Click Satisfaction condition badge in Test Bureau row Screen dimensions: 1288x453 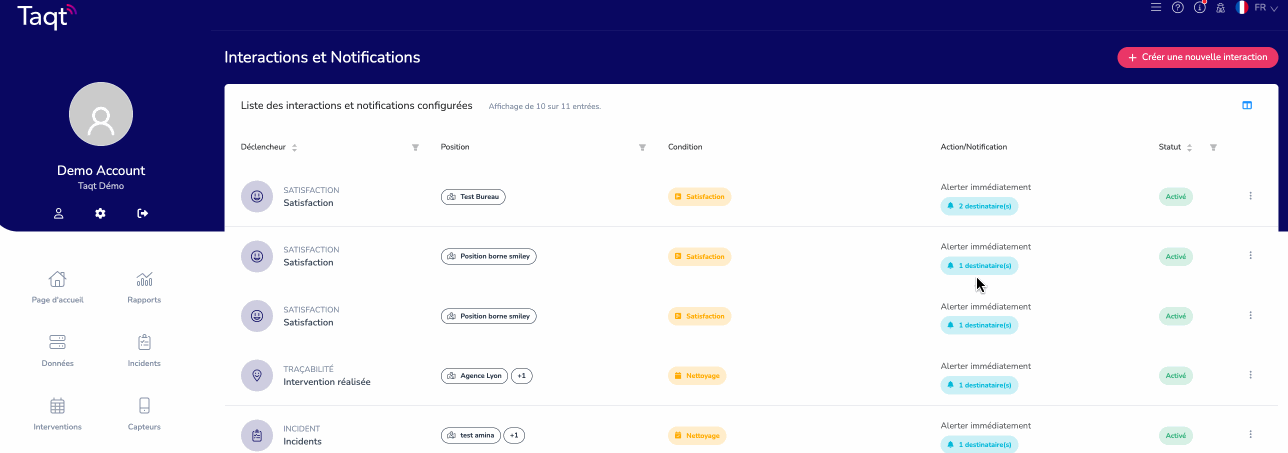[699, 197]
